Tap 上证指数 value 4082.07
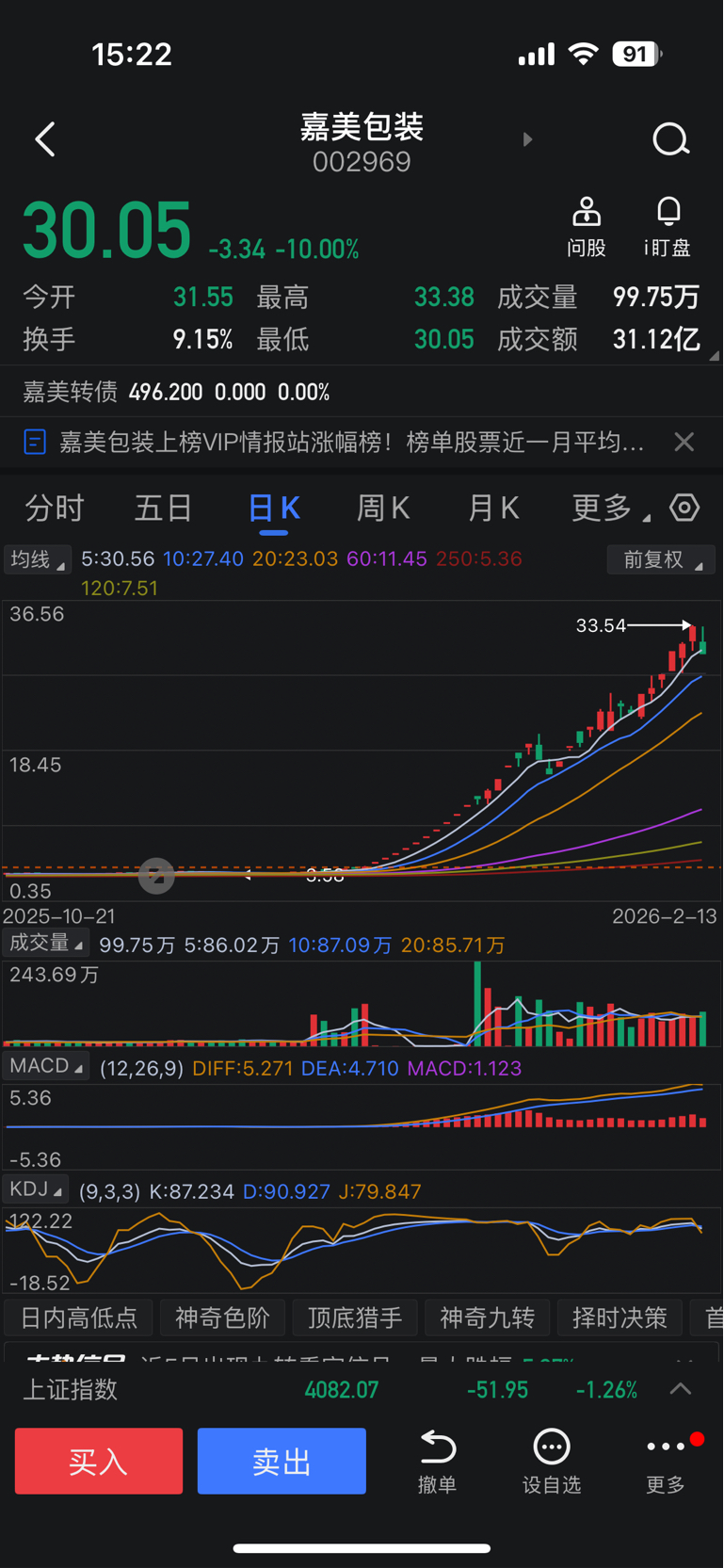Viewport: 724px width, 1568px height. (x=342, y=1390)
